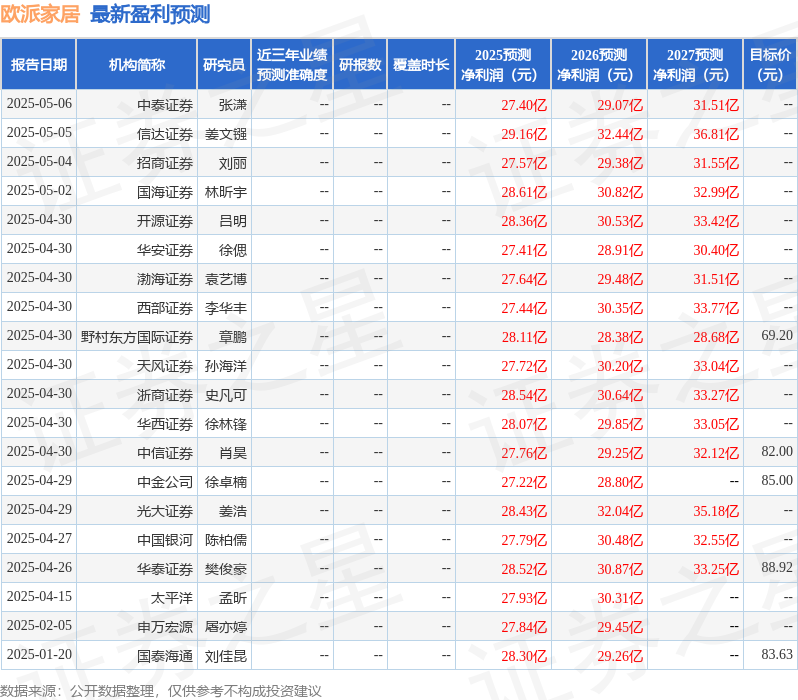Click the 36.81亿 forecast value

point(716,134)
